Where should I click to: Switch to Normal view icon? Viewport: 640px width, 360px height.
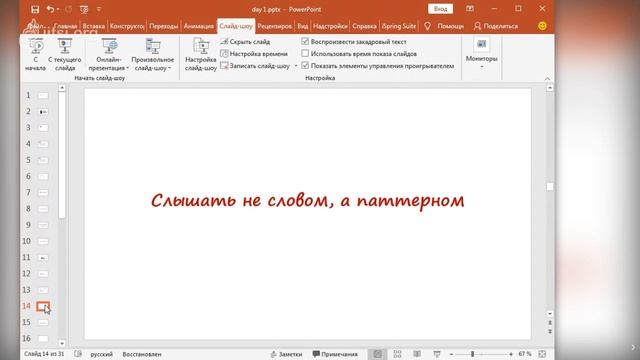378,354
